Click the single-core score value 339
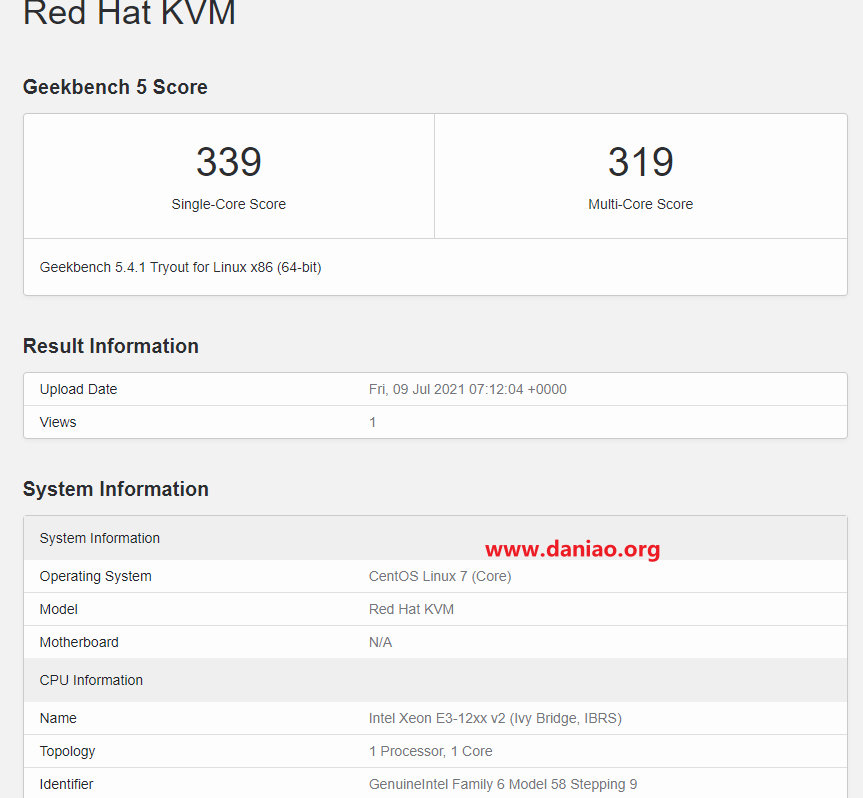 click(x=228, y=162)
